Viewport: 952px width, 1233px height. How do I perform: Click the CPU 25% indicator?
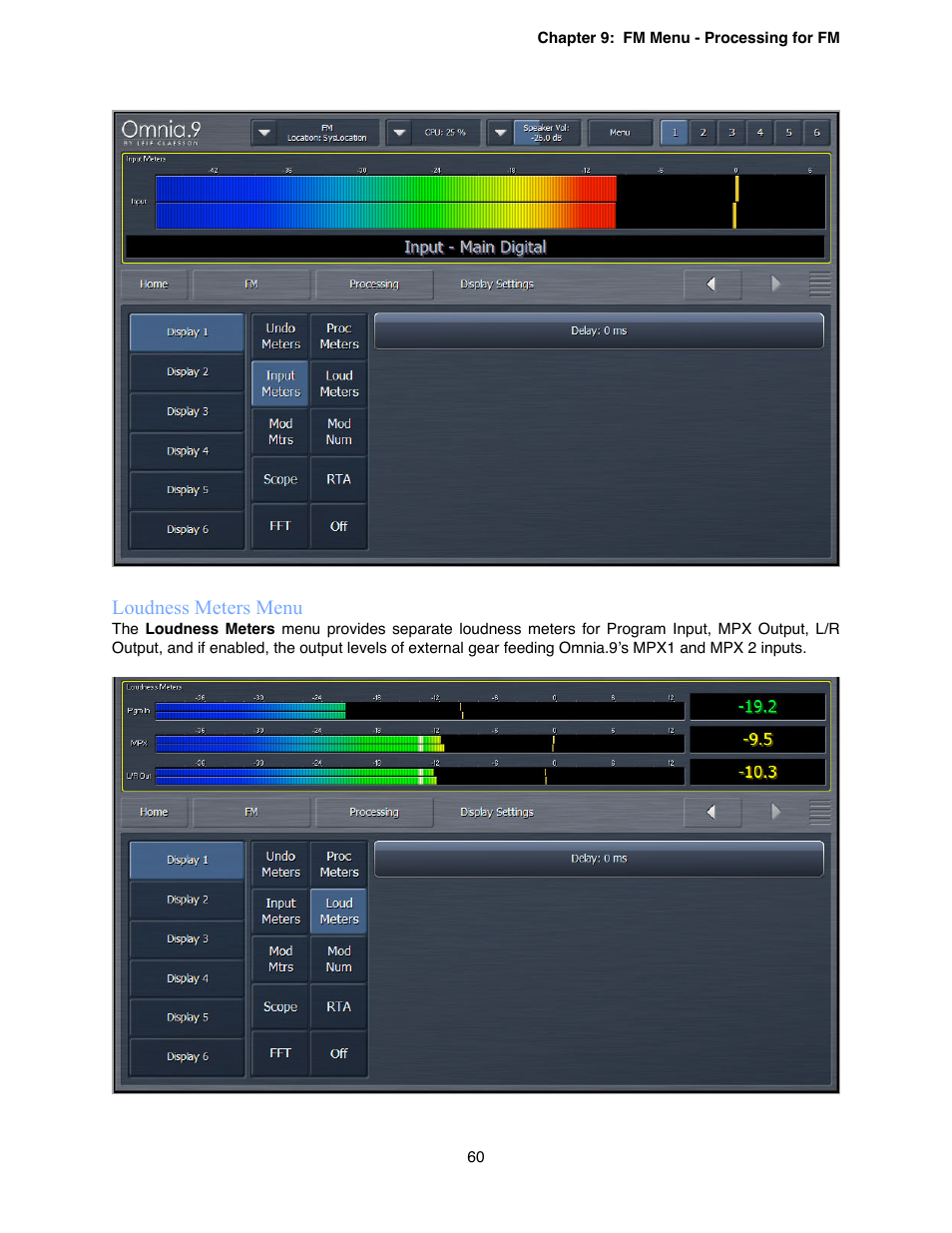coord(445,132)
